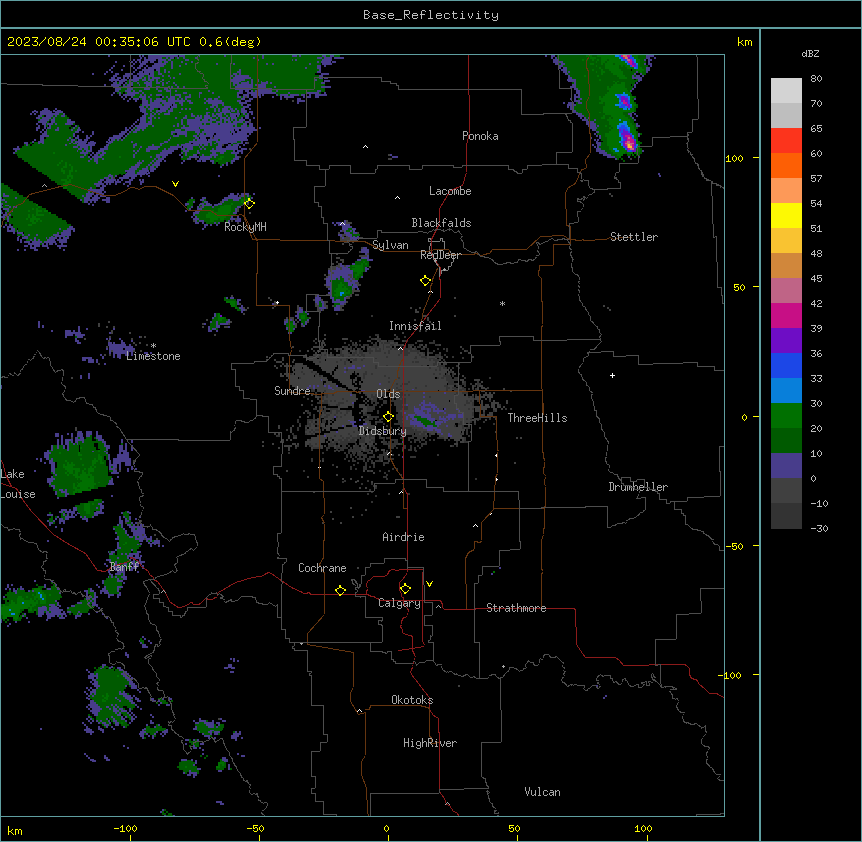Click the Blackfalds city label
862x842 pixels.
[441, 223]
